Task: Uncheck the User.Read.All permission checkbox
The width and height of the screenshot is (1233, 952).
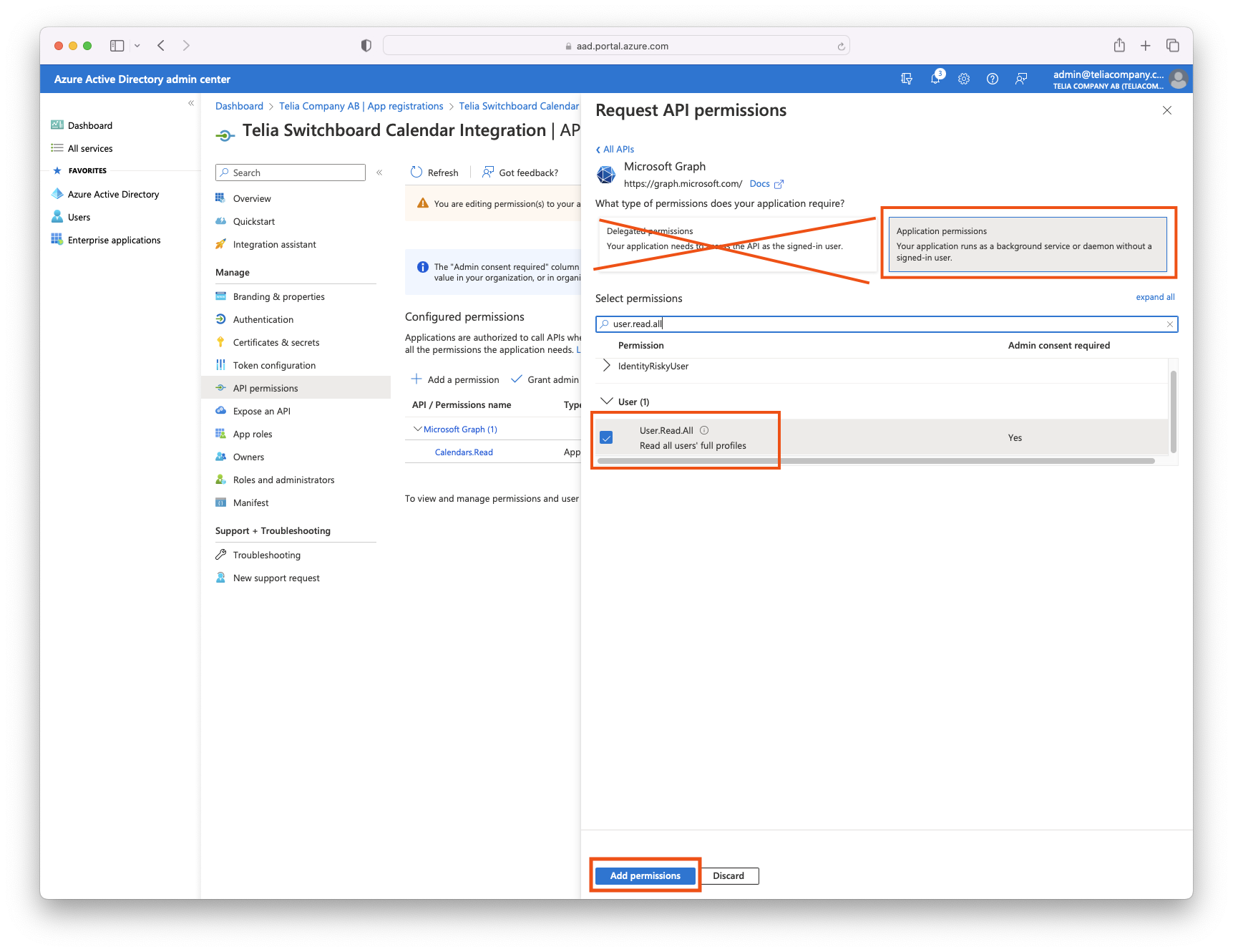Action: pos(606,437)
